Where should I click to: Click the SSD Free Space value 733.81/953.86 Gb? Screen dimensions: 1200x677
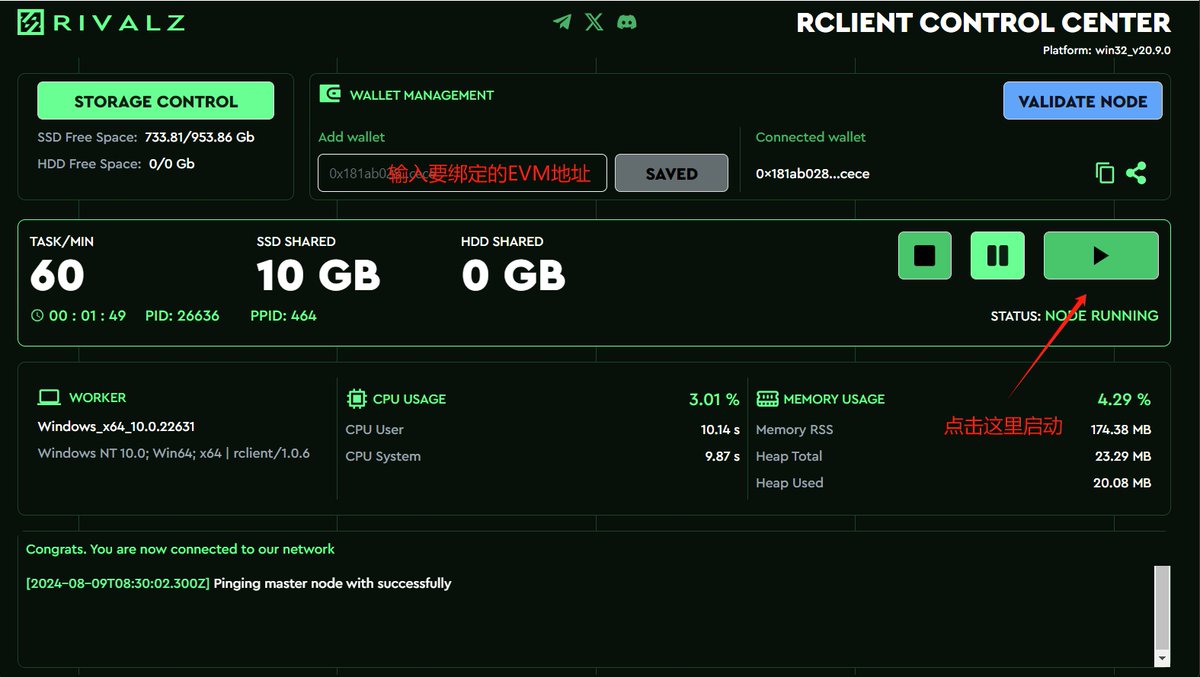[x=201, y=137]
